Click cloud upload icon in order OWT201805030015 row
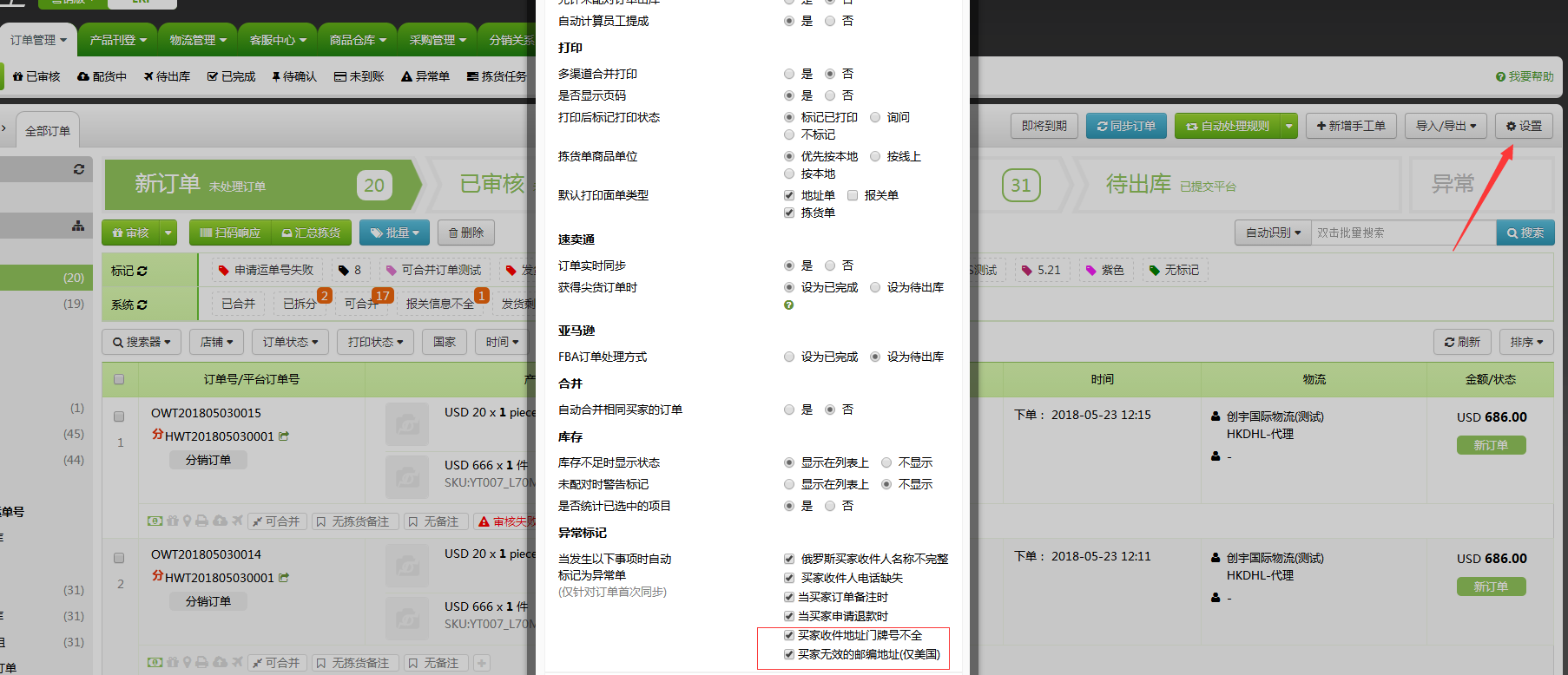1568x675 pixels. click(220, 521)
